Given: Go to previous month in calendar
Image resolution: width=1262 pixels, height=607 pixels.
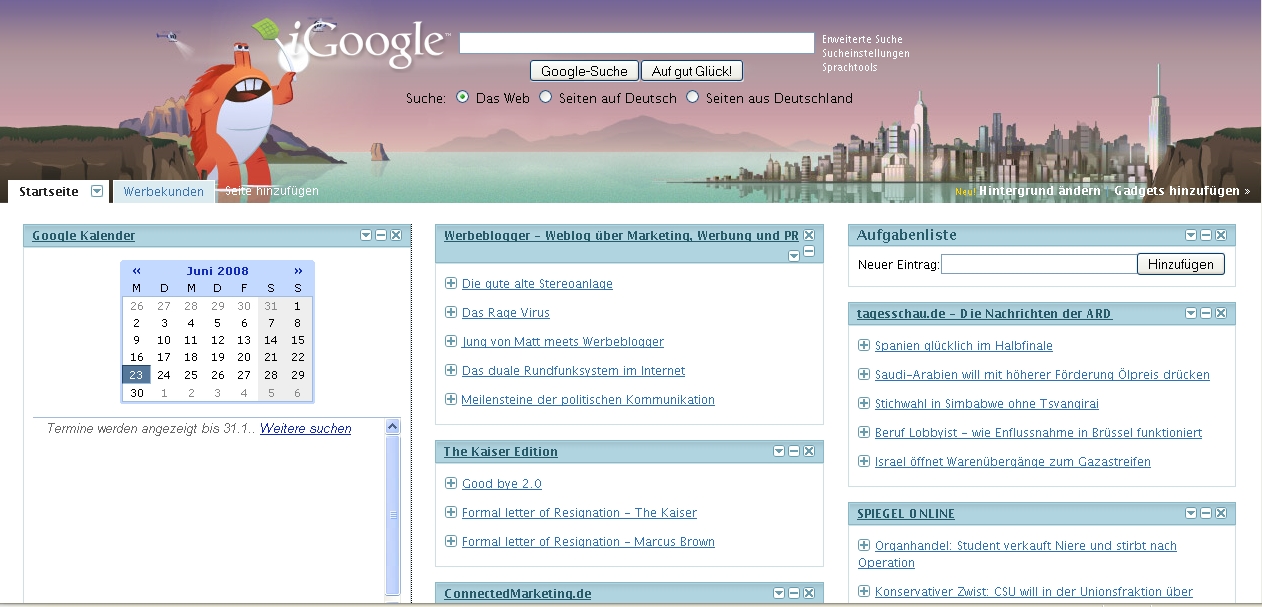Looking at the screenshot, I should click(137, 271).
